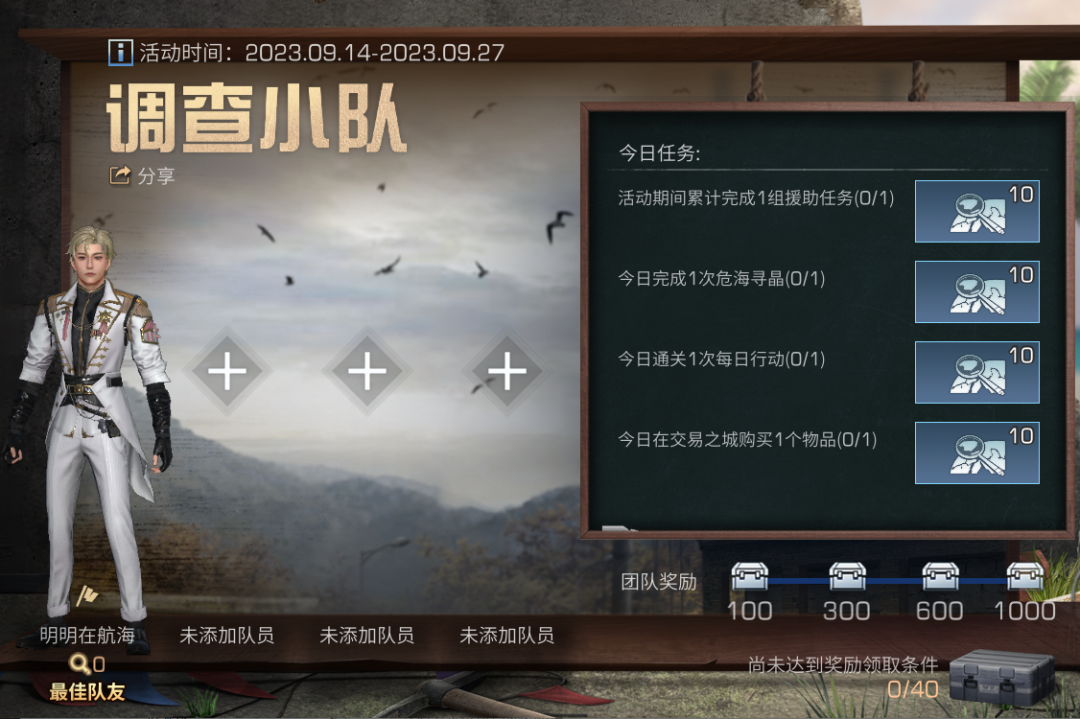Image resolution: width=1080 pixels, height=719 pixels.
Task: Select the 今日通关1次每日行动 task
Action: [721, 360]
